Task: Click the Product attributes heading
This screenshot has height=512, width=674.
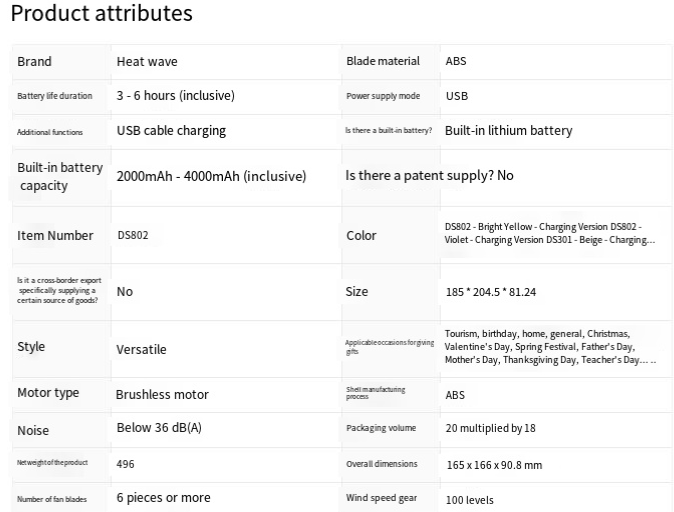Action: pyautogui.click(x=101, y=13)
